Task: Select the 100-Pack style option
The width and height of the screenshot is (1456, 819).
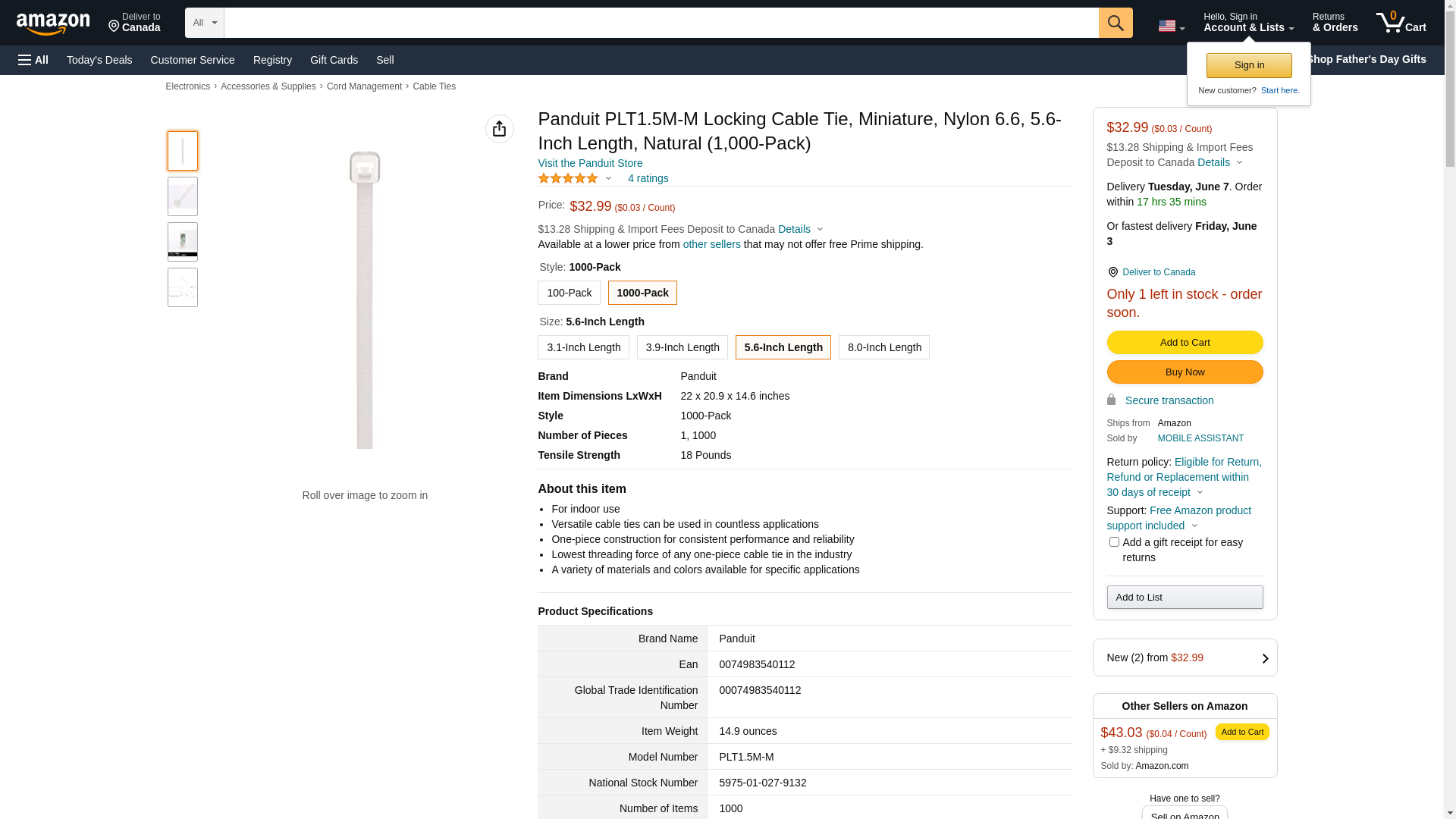Action: coord(569,293)
